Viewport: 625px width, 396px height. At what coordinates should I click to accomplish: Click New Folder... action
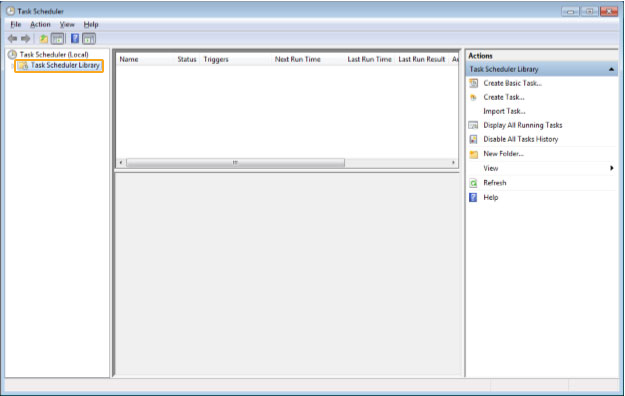503,154
